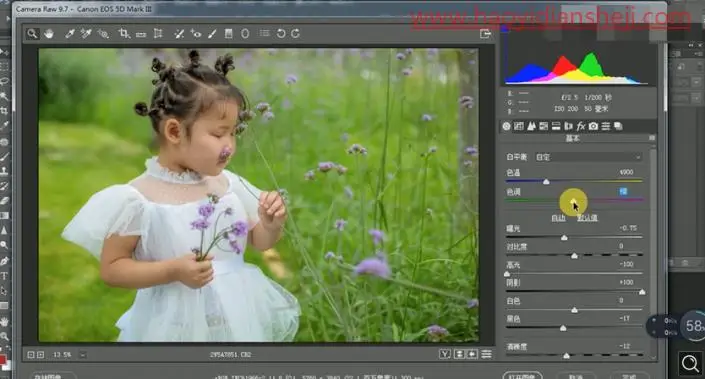Switch to the Tone Curve panel tab

pos(518,126)
